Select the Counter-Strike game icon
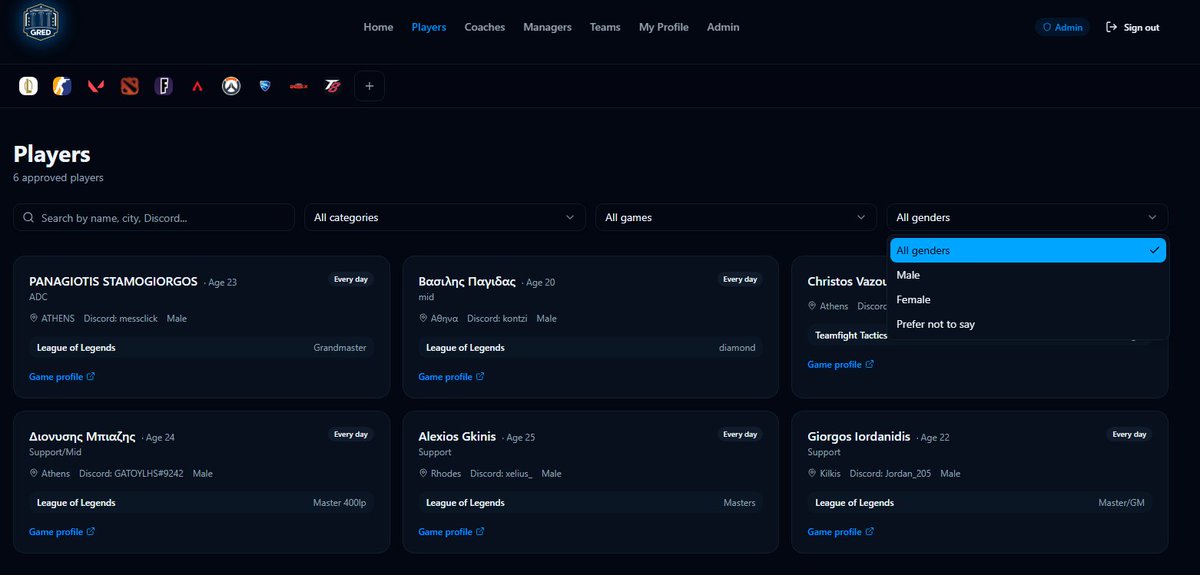 point(62,87)
